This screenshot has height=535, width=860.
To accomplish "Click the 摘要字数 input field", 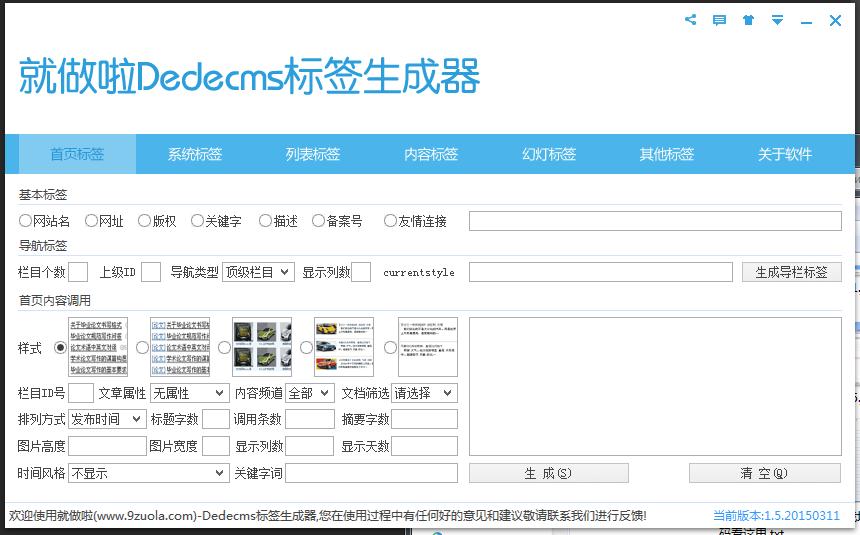I will (425, 419).
